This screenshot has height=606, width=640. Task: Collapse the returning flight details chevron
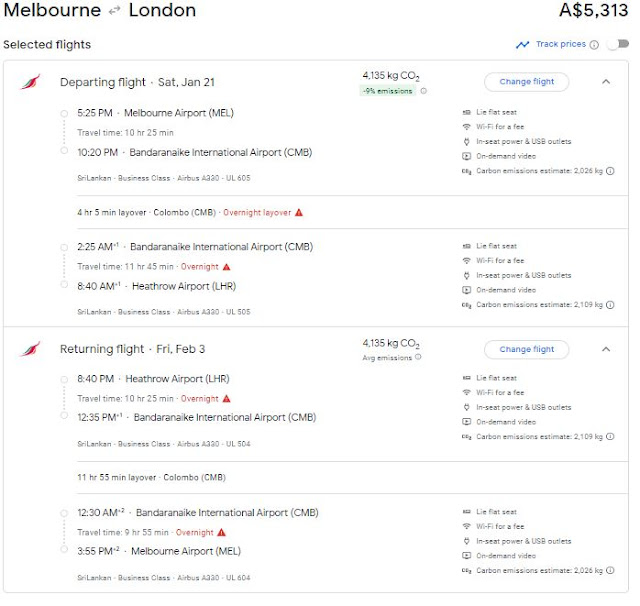click(606, 349)
